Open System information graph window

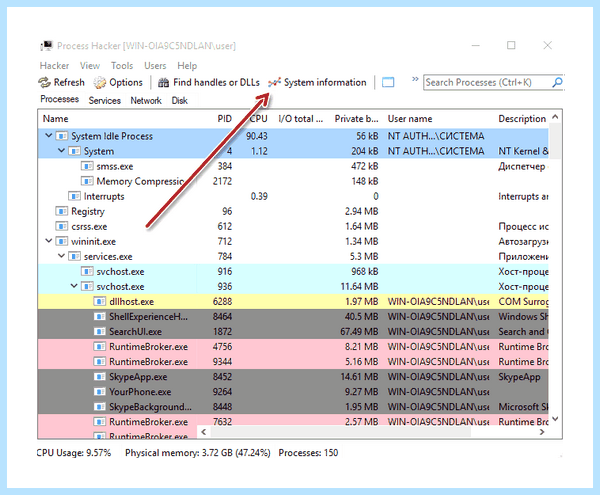pos(317,83)
